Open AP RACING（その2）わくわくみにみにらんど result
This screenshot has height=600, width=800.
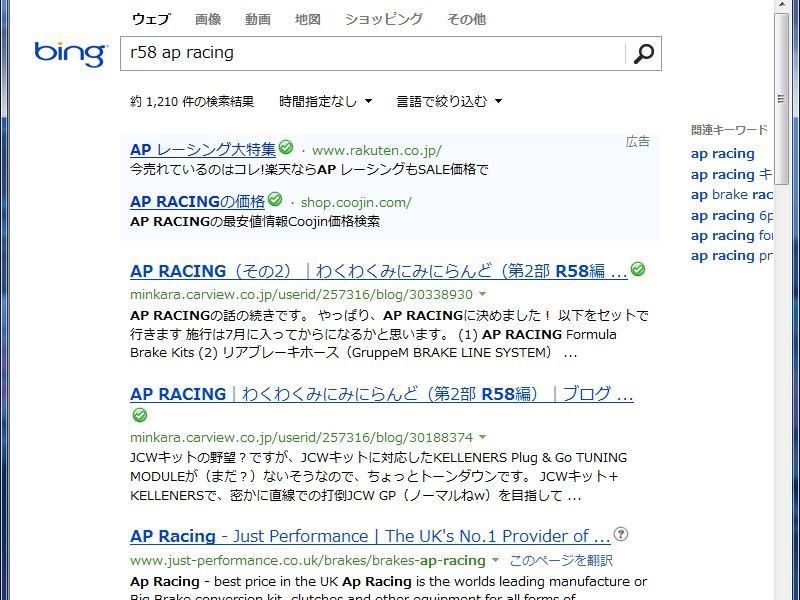pos(379,271)
